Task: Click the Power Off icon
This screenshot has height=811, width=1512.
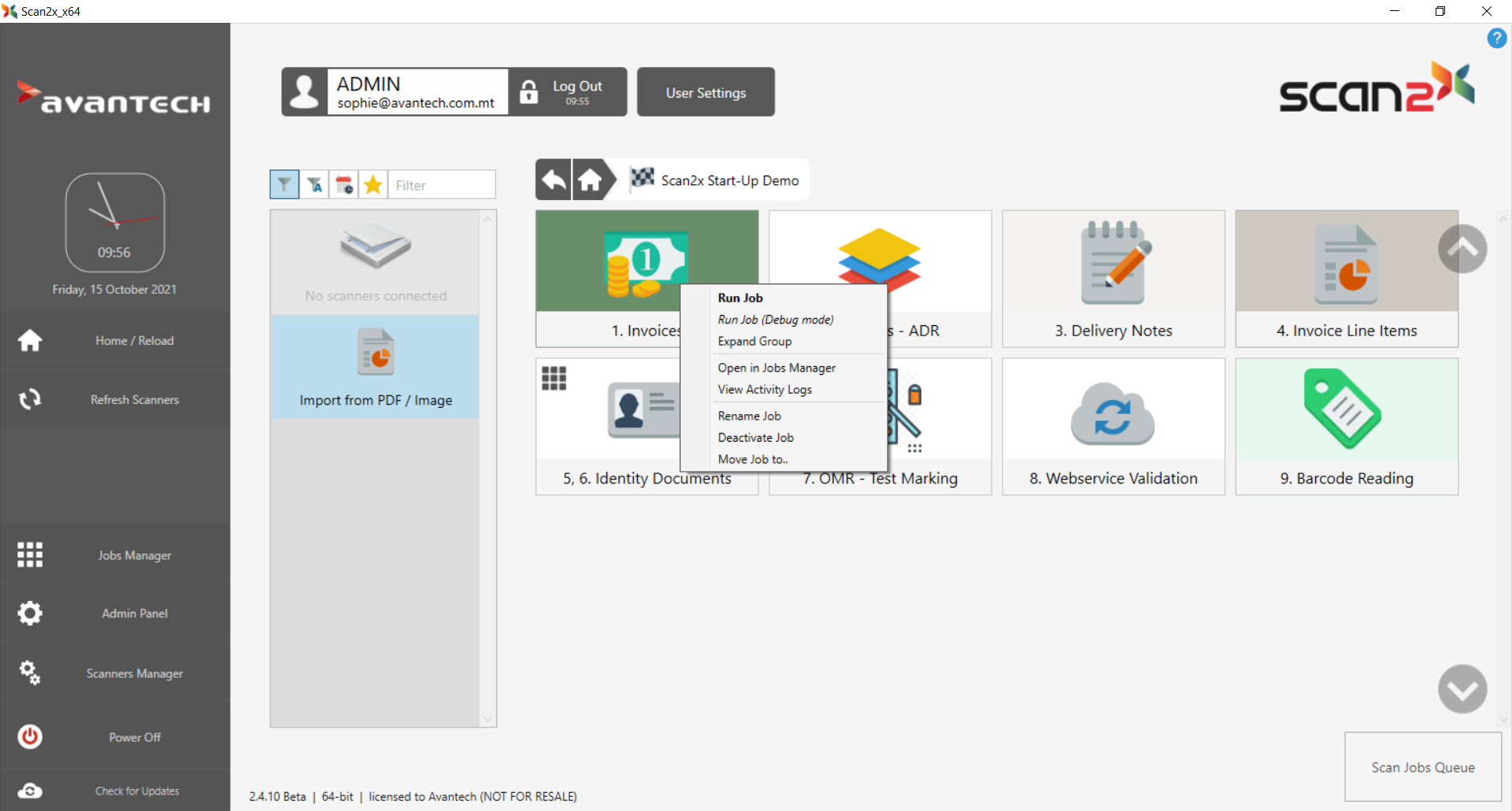Action: point(31,737)
